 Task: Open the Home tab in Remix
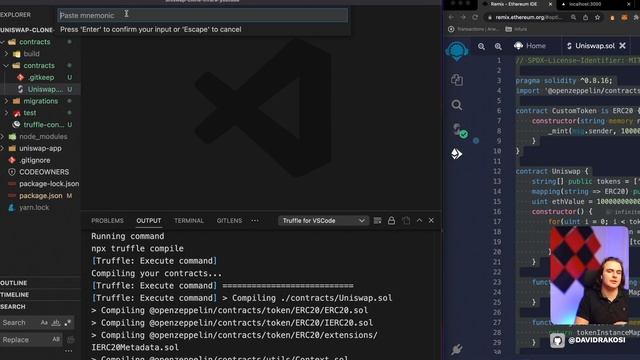[x=530, y=46]
